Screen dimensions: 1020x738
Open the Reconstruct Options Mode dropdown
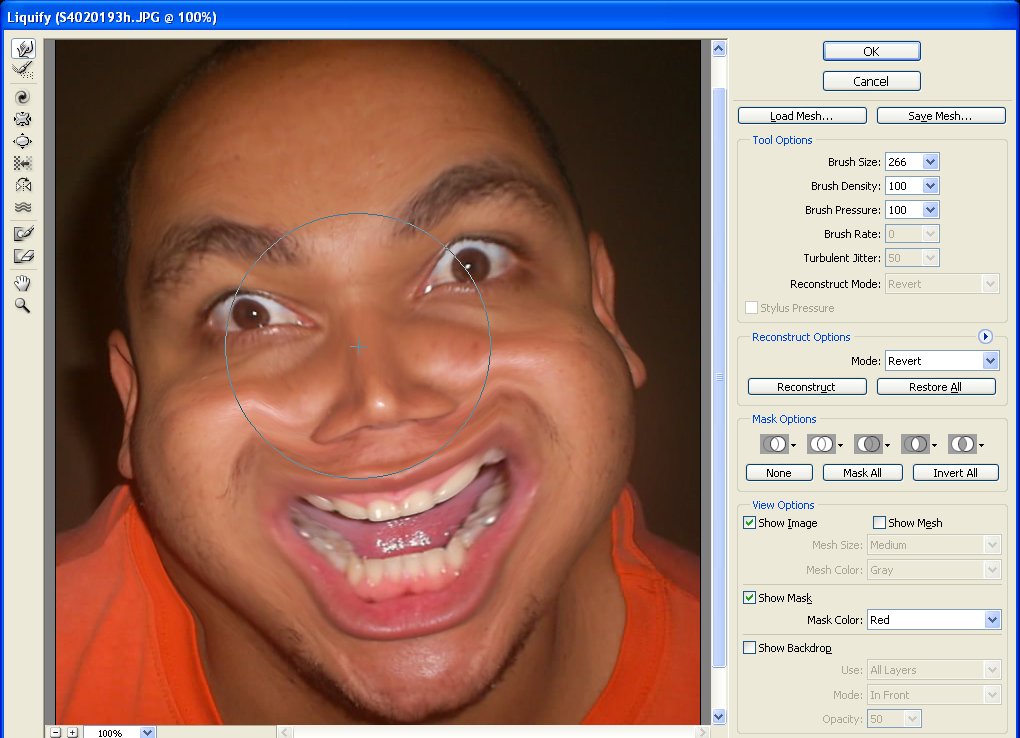(942, 361)
